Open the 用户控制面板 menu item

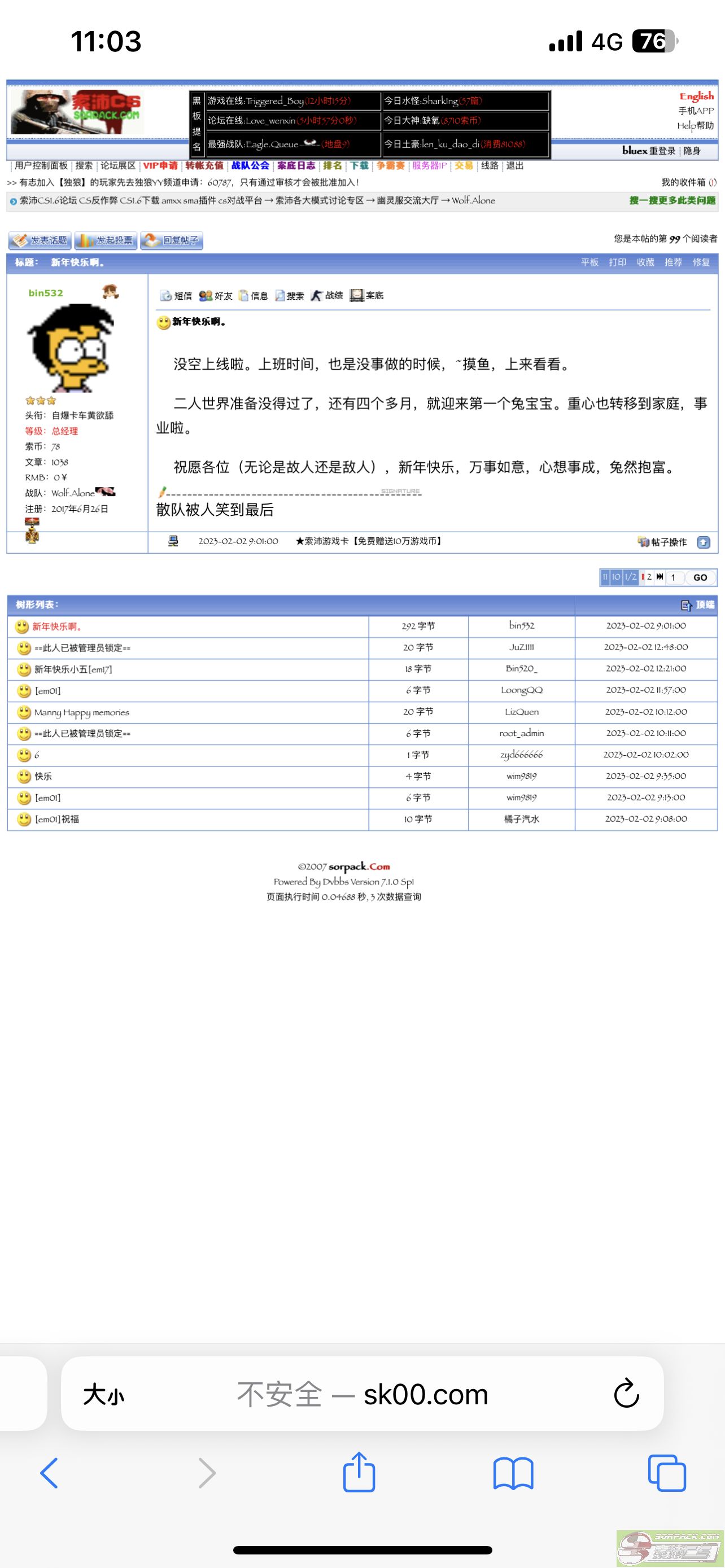(41, 165)
